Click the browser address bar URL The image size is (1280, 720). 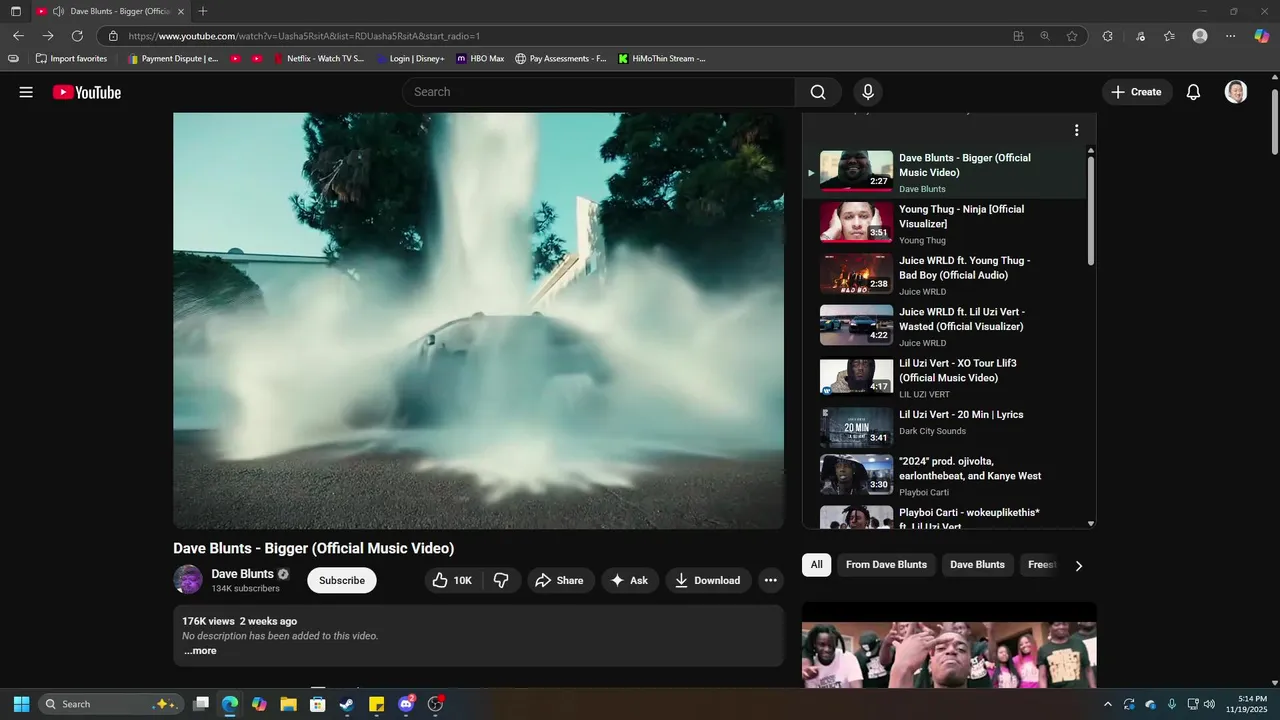click(304, 36)
